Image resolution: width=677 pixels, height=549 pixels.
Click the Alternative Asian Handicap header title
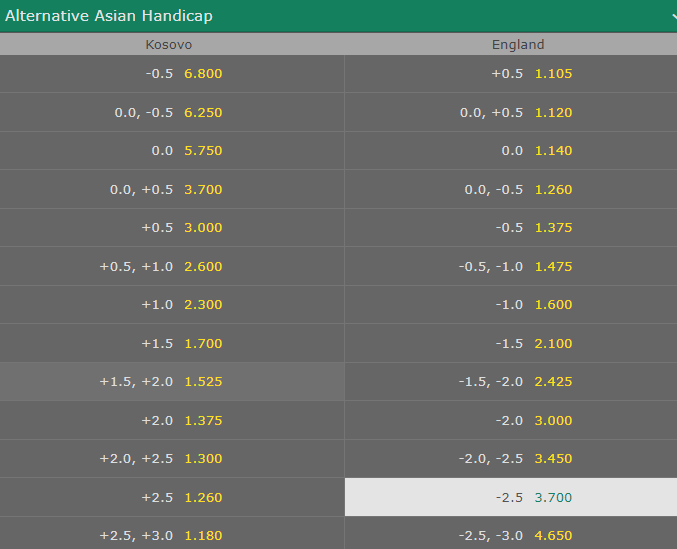point(109,16)
